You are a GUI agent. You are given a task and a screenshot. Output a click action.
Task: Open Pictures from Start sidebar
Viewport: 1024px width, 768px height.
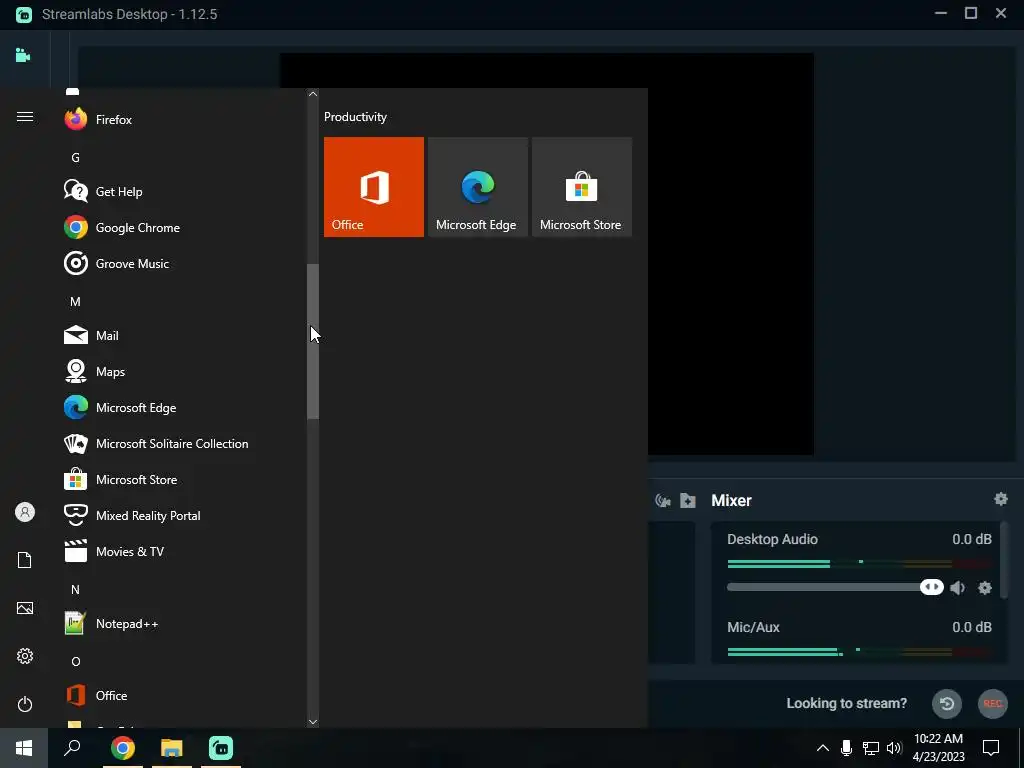[25, 608]
